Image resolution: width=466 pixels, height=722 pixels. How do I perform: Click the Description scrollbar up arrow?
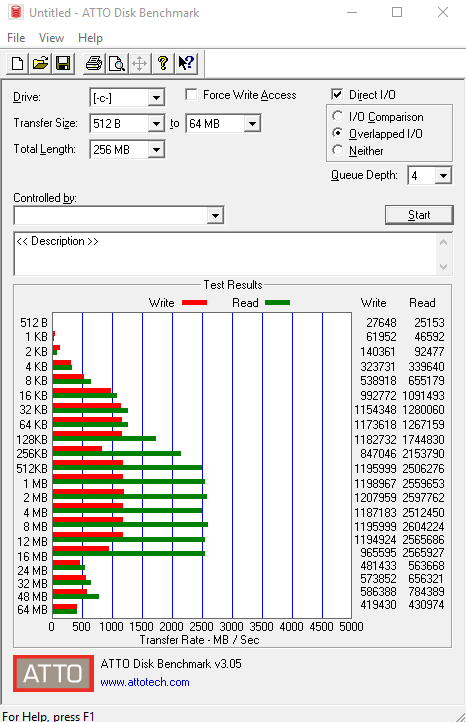coord(443,242)
